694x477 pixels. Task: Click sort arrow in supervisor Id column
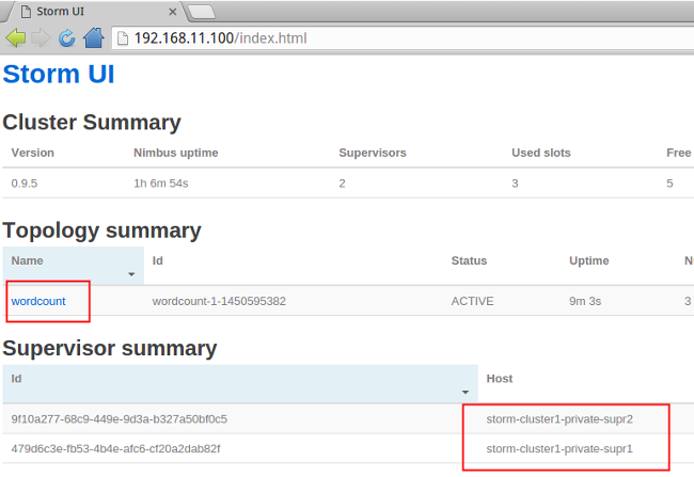pyautogui.click(x=465, y=392)
